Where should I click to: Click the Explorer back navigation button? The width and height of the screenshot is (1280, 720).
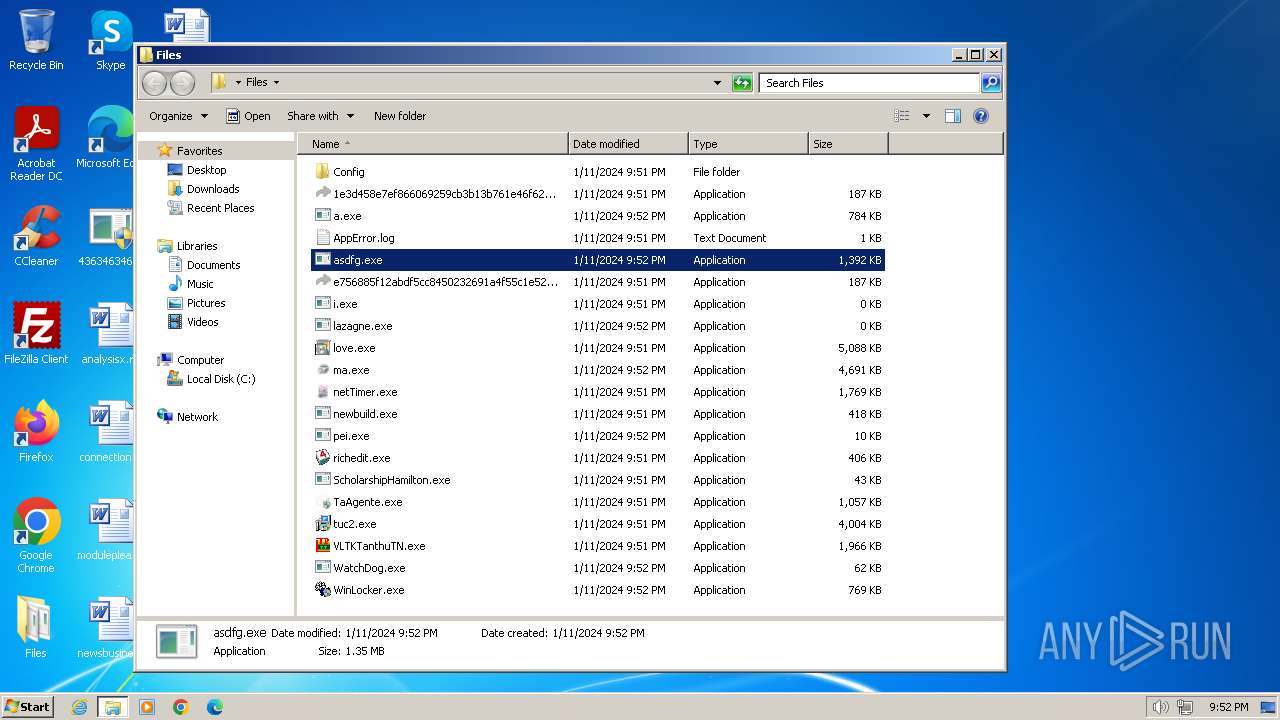154,83
